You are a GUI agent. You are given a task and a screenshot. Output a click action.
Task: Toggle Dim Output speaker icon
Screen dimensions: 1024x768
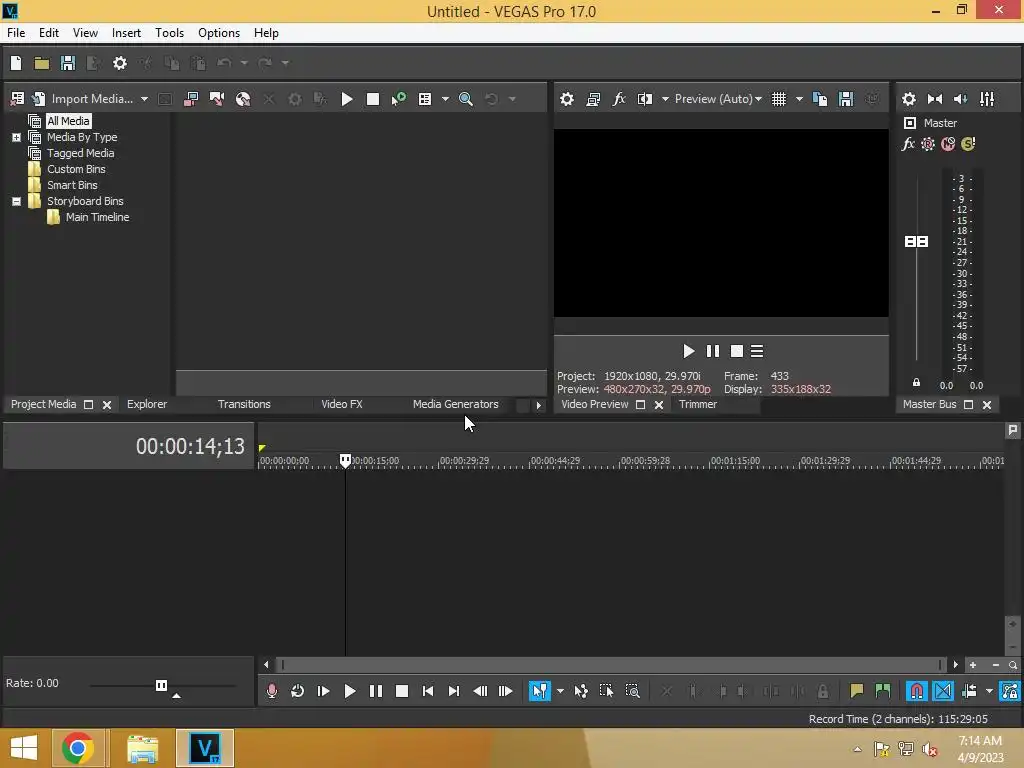point(961,99)
